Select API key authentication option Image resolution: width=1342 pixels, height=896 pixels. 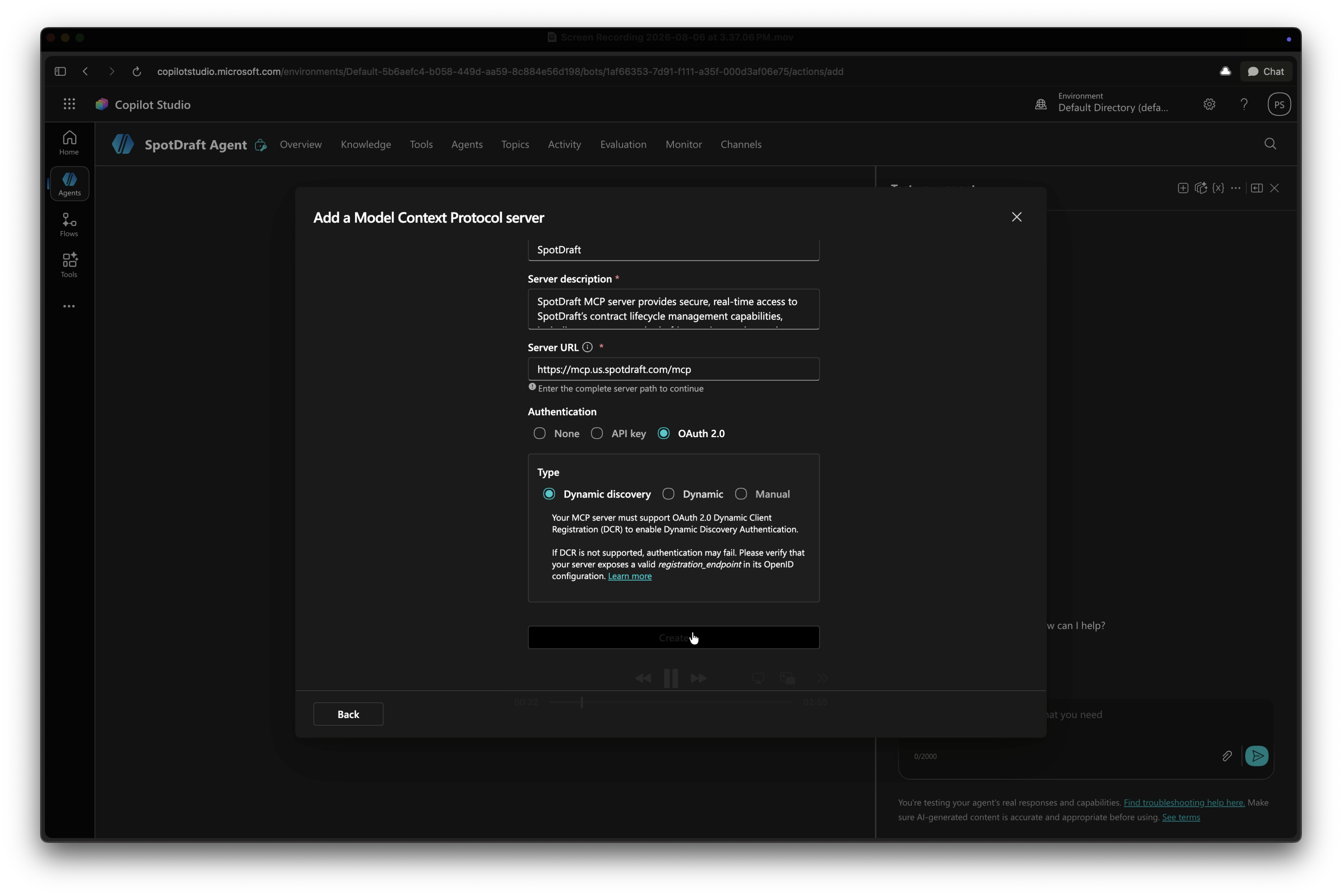click(x=597, y=434)
